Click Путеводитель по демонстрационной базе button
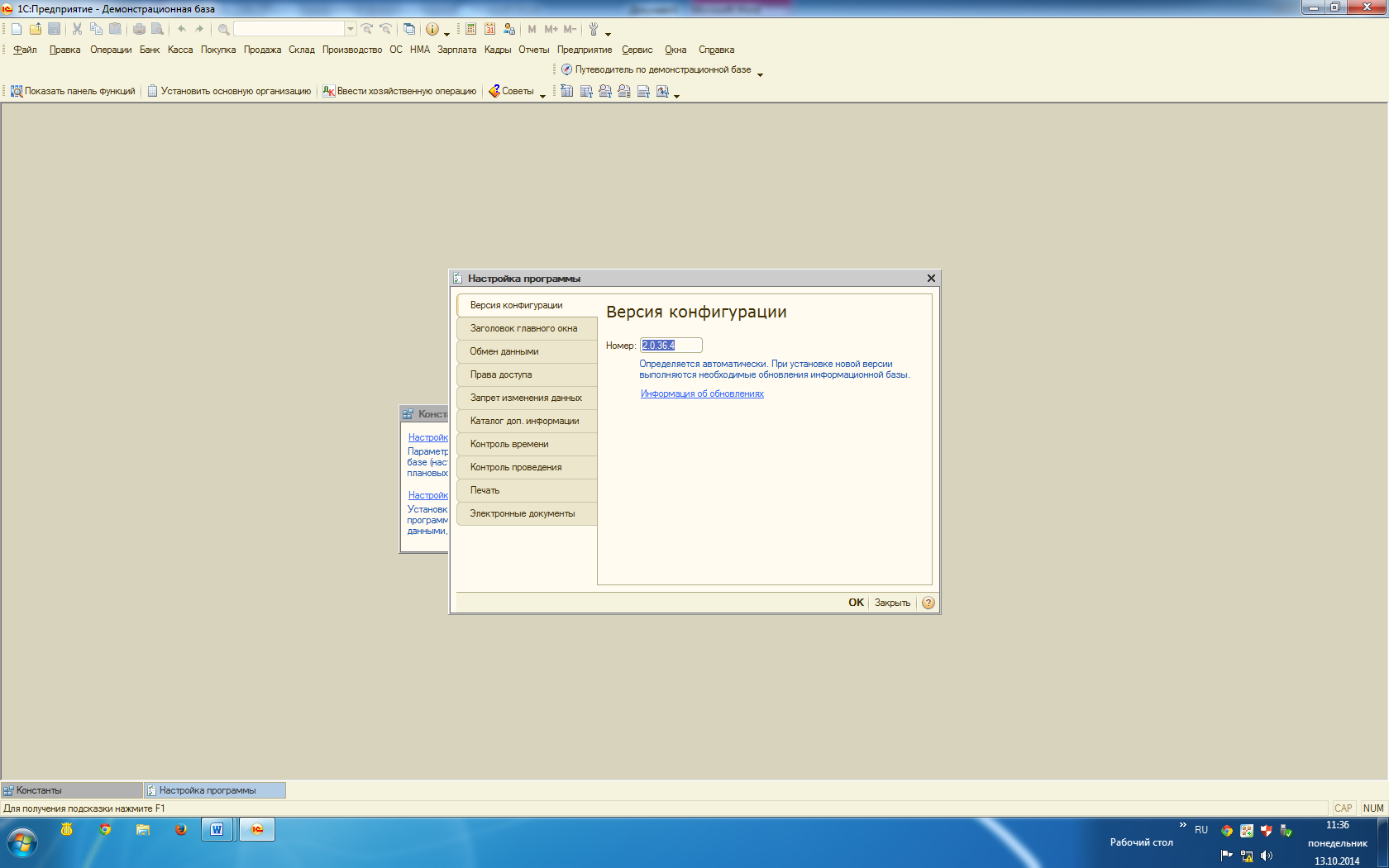Screen dimensions: 1389x868 tap(656, 69)
